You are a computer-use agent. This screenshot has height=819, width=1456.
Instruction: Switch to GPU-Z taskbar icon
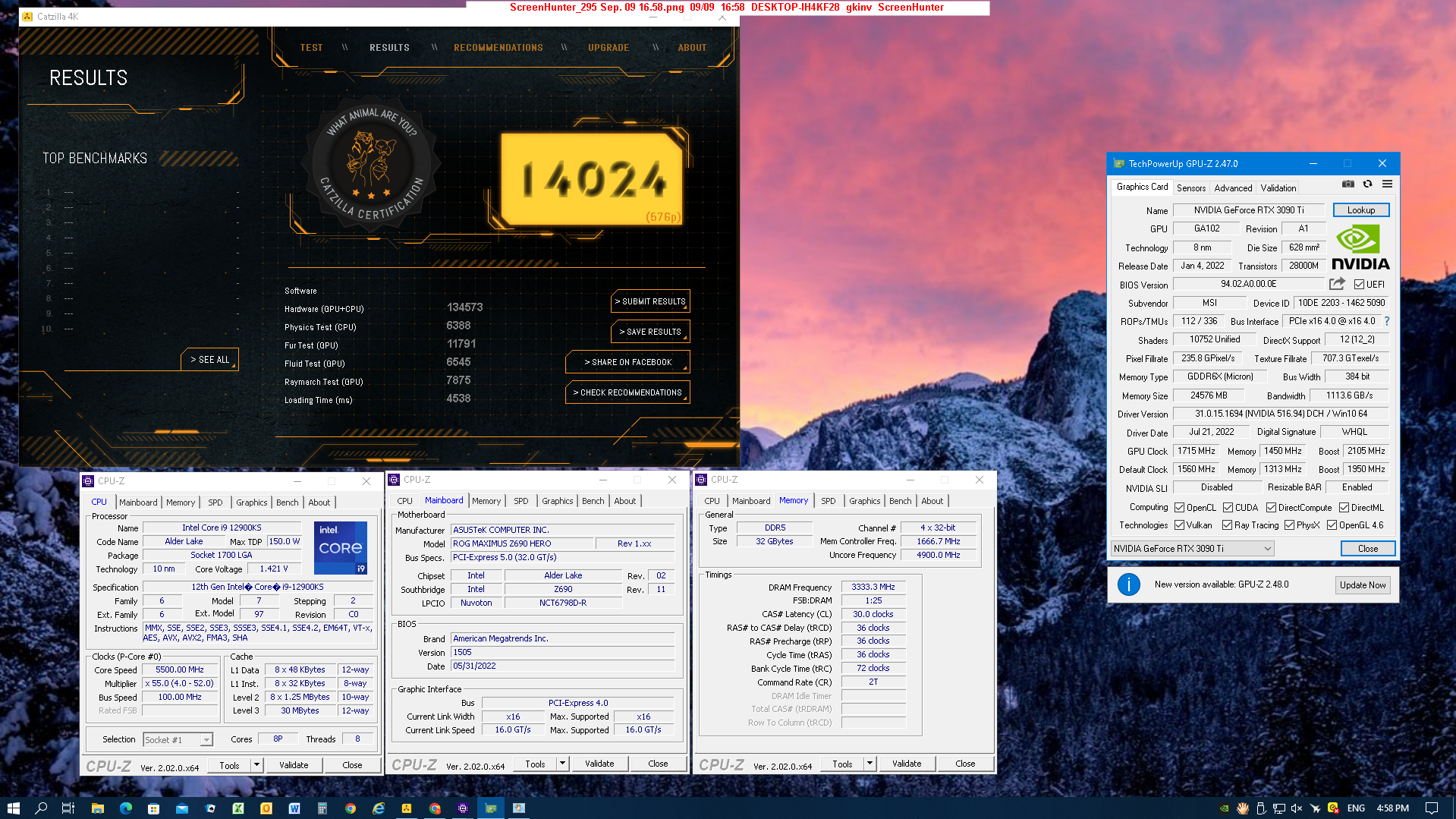tap(491, 808)
